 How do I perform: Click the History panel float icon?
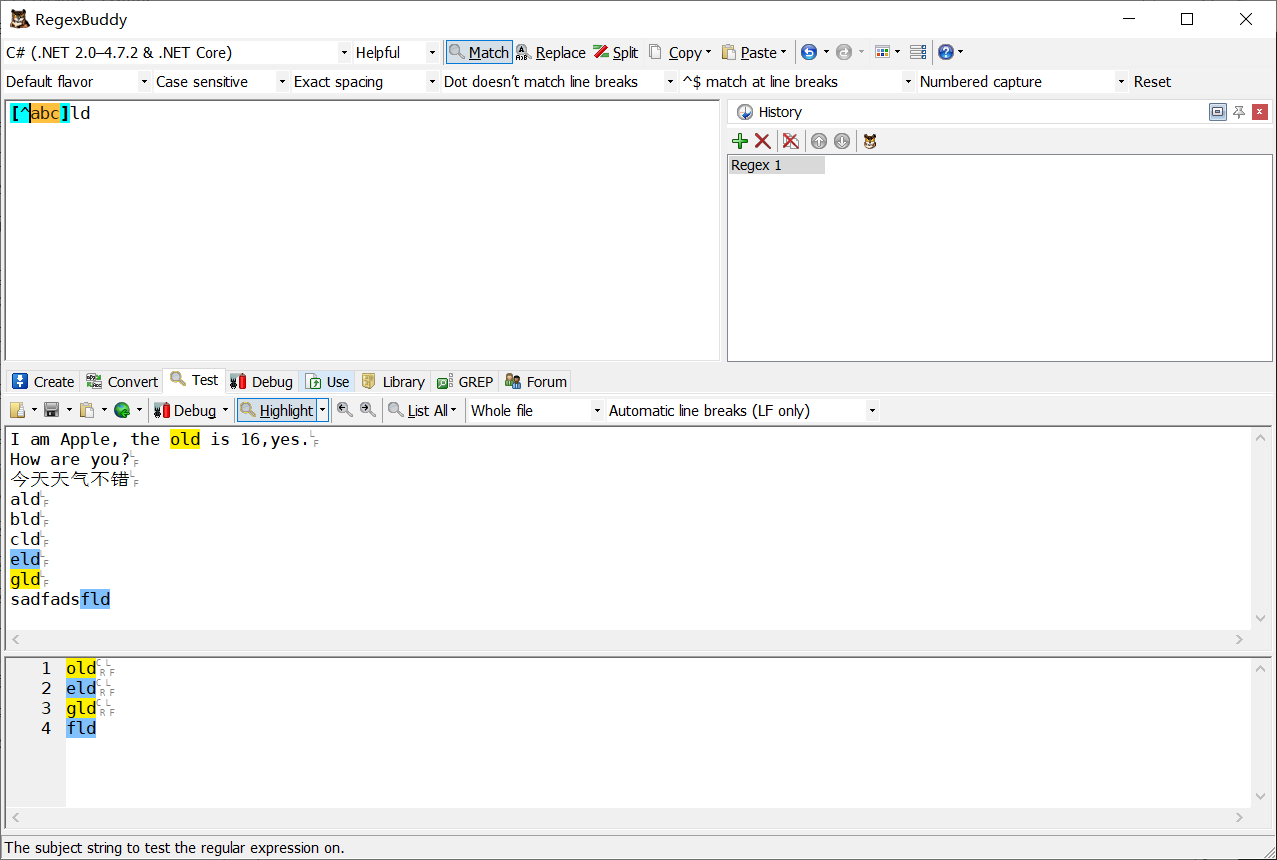coord(1217,112)
